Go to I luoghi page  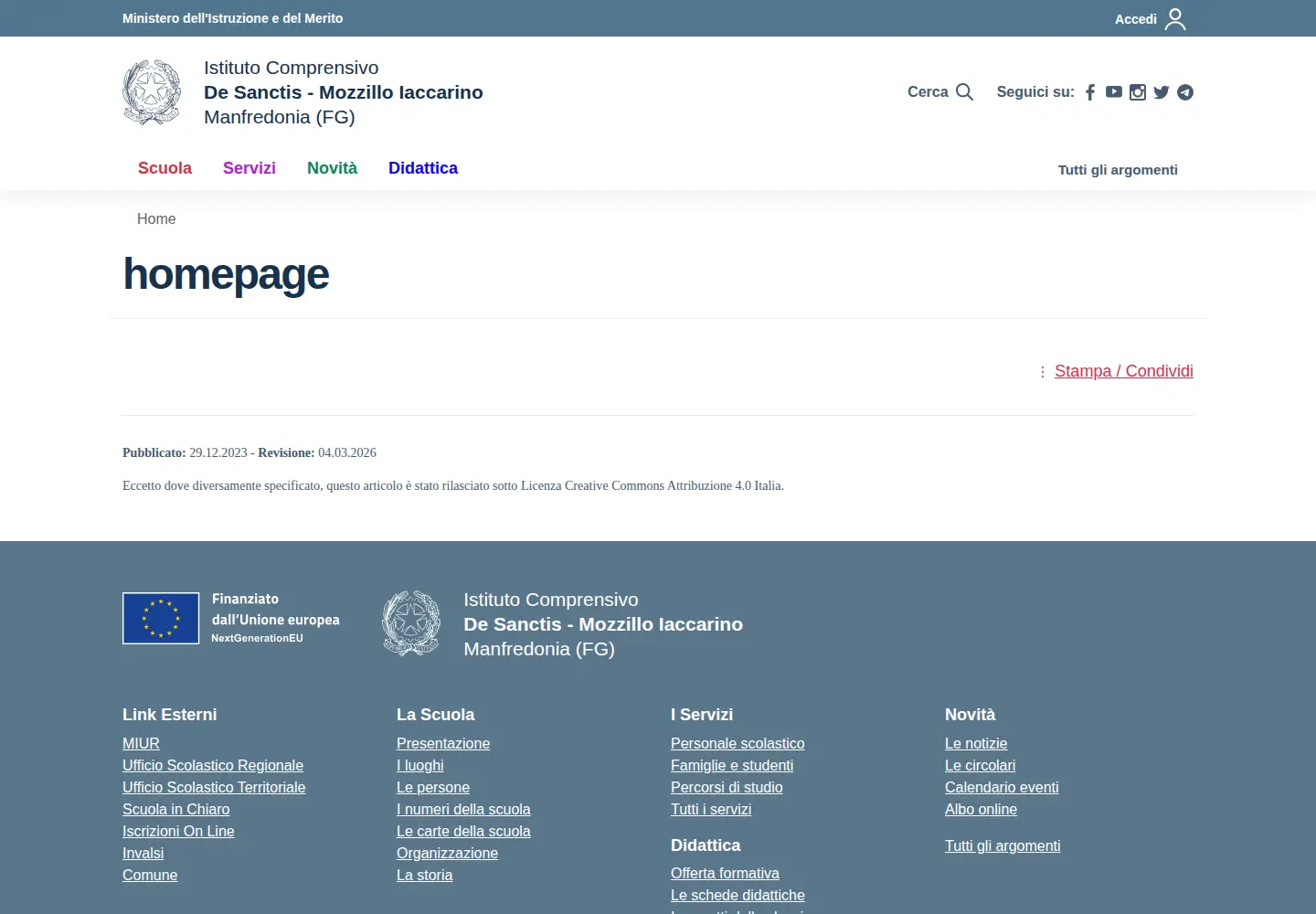pos(420,766)
